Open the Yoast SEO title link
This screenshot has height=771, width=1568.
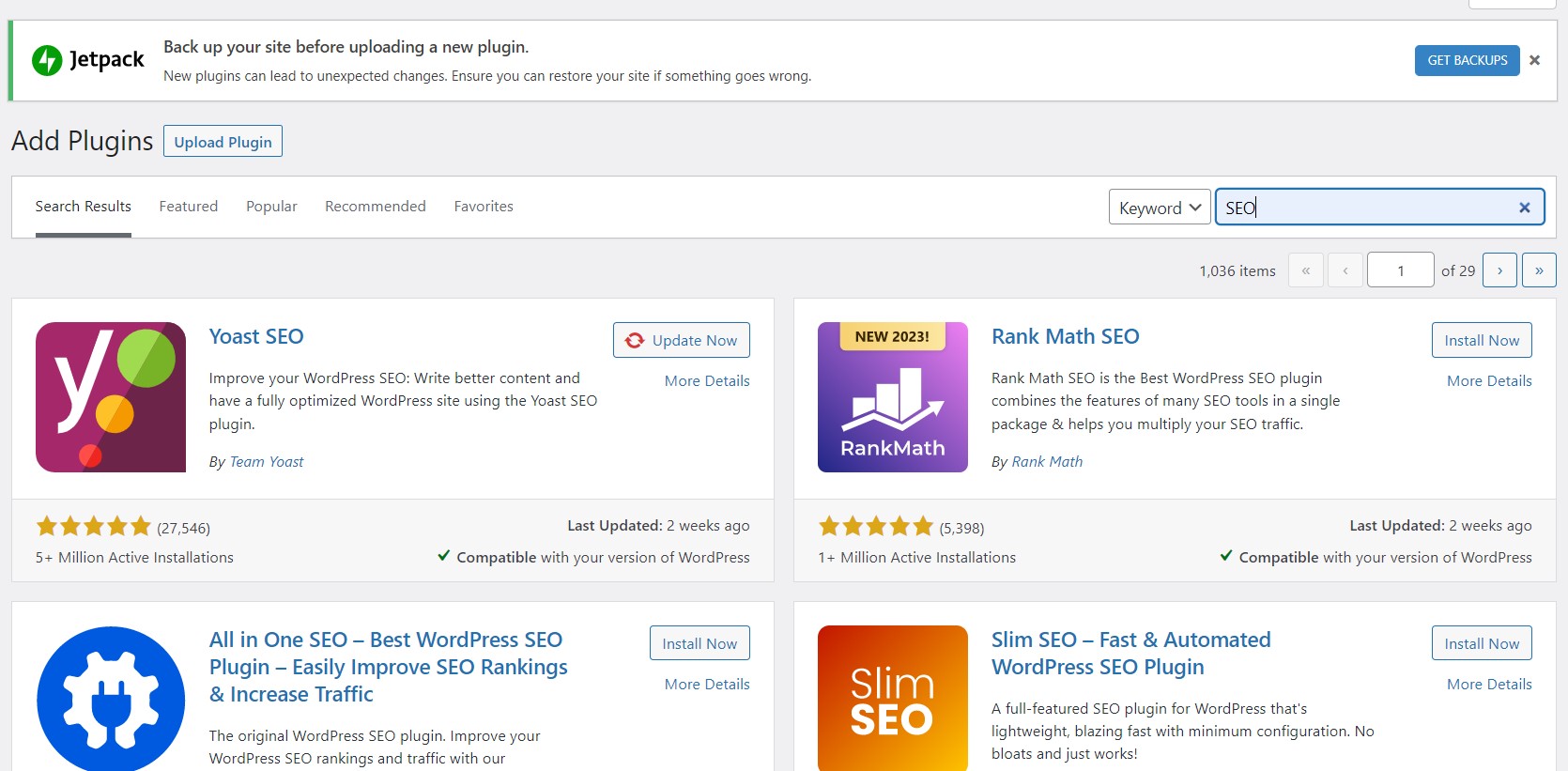(256, 336)
